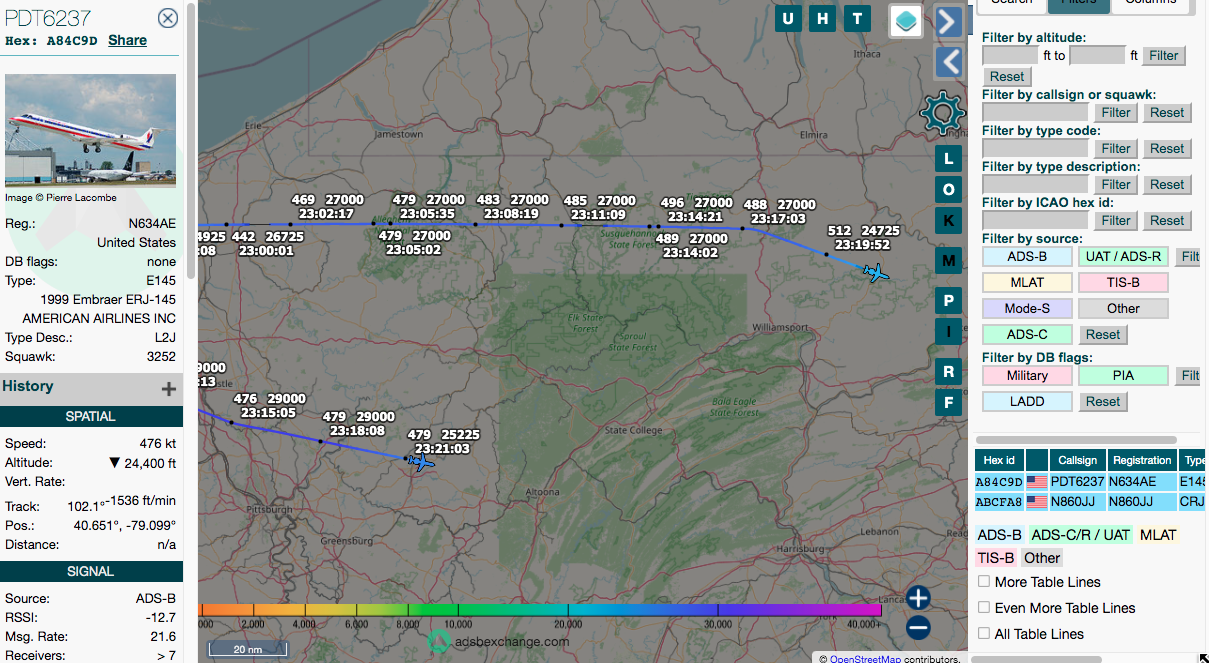Viewport: 1209px width, 663px height.
Task: Toggle Mode-S source filter
Action: click(x=1027, y=308)
